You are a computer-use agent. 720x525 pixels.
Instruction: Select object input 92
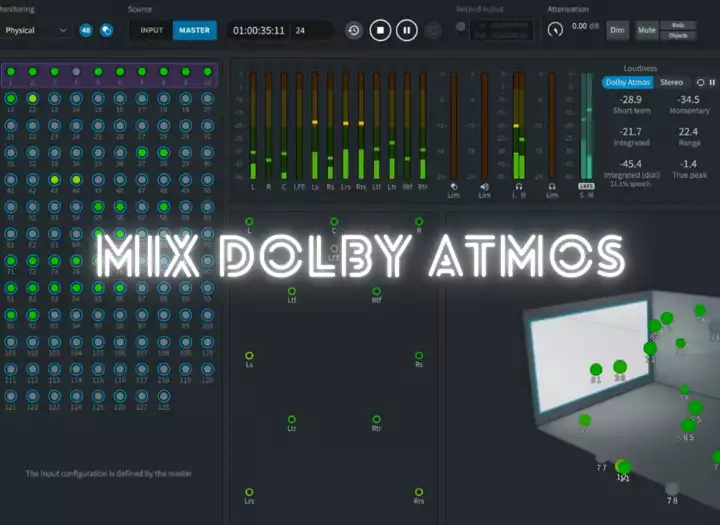(33, 315)
